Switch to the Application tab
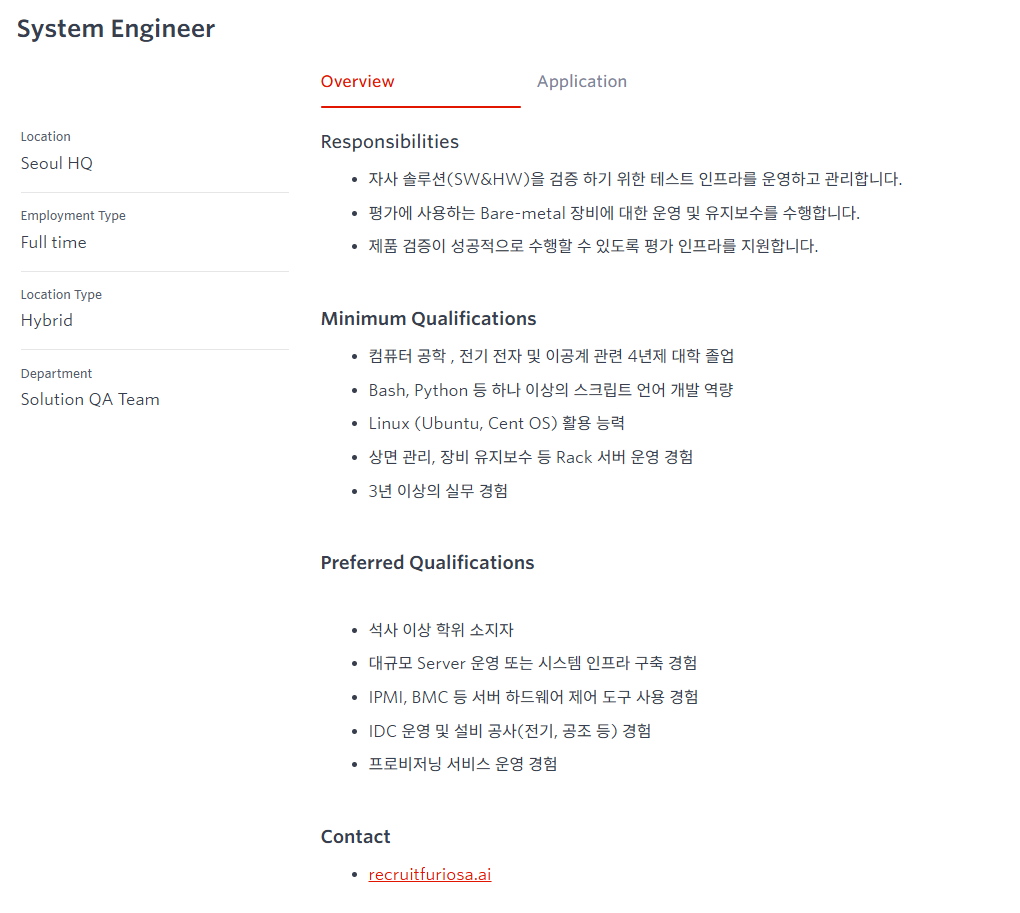The image size is (1020, 913). tap(581, 82)
